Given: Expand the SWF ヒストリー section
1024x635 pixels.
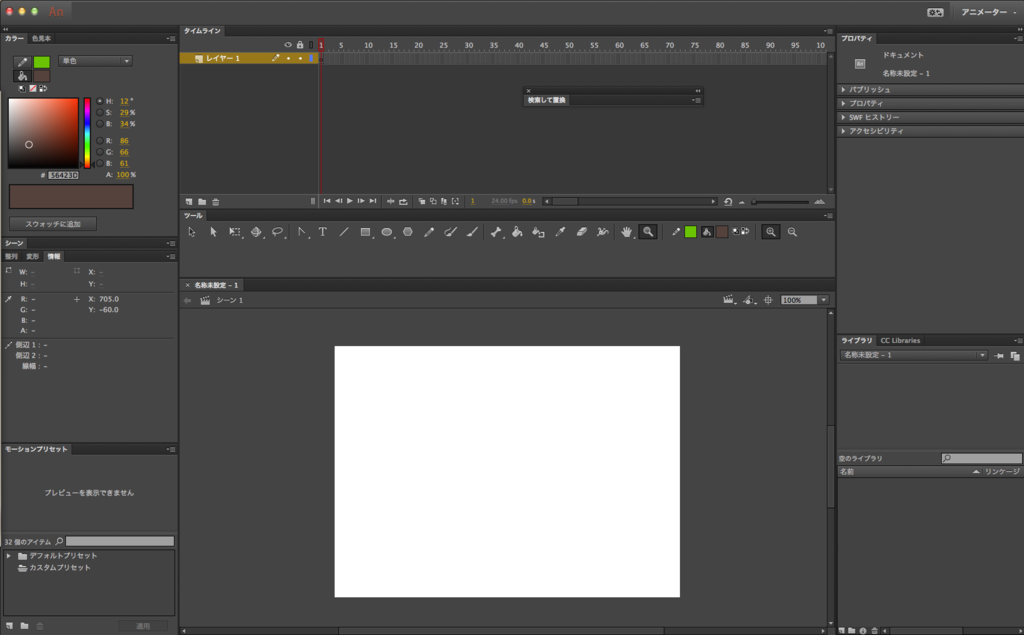Looking at the screenshot, I should click(x=843, y=117).
